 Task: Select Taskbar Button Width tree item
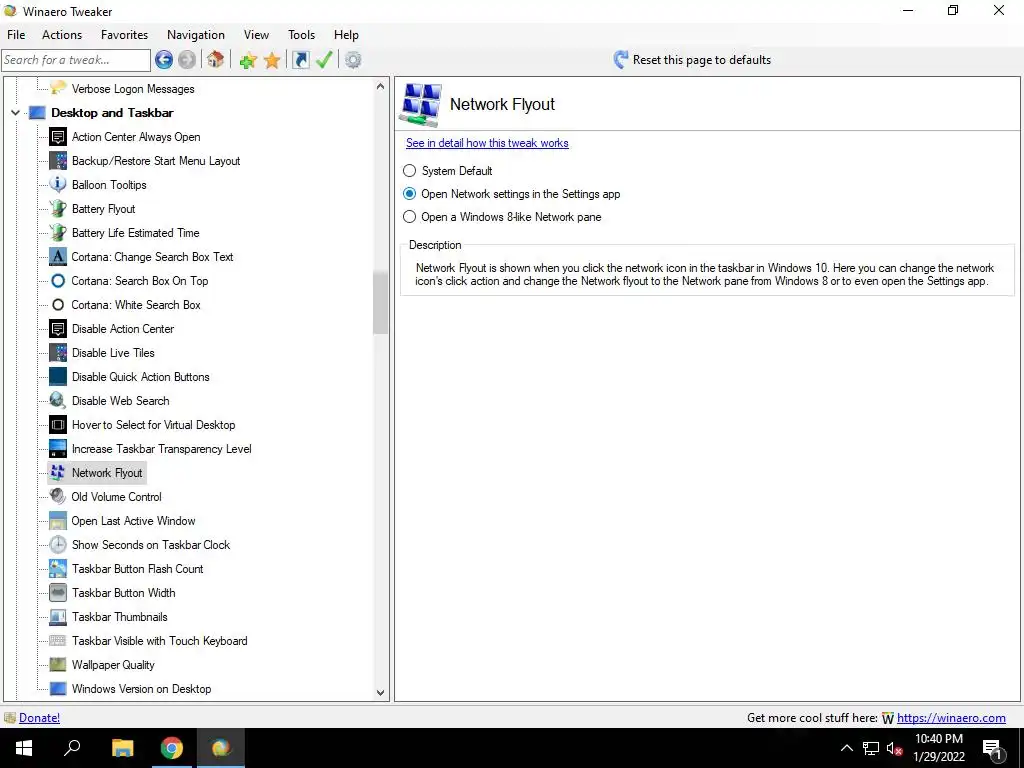[x=123, y=593]
